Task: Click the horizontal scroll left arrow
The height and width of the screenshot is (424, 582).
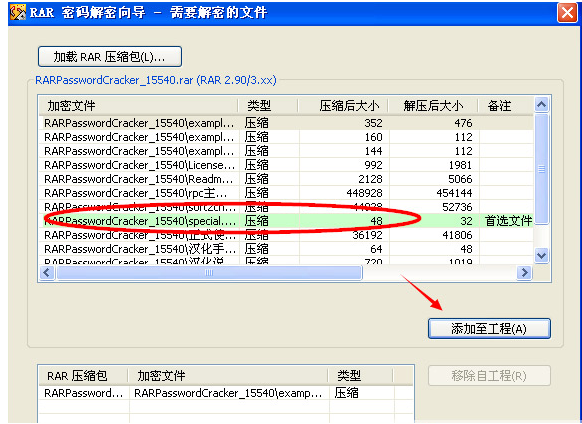Action: (x=47, y=273)
